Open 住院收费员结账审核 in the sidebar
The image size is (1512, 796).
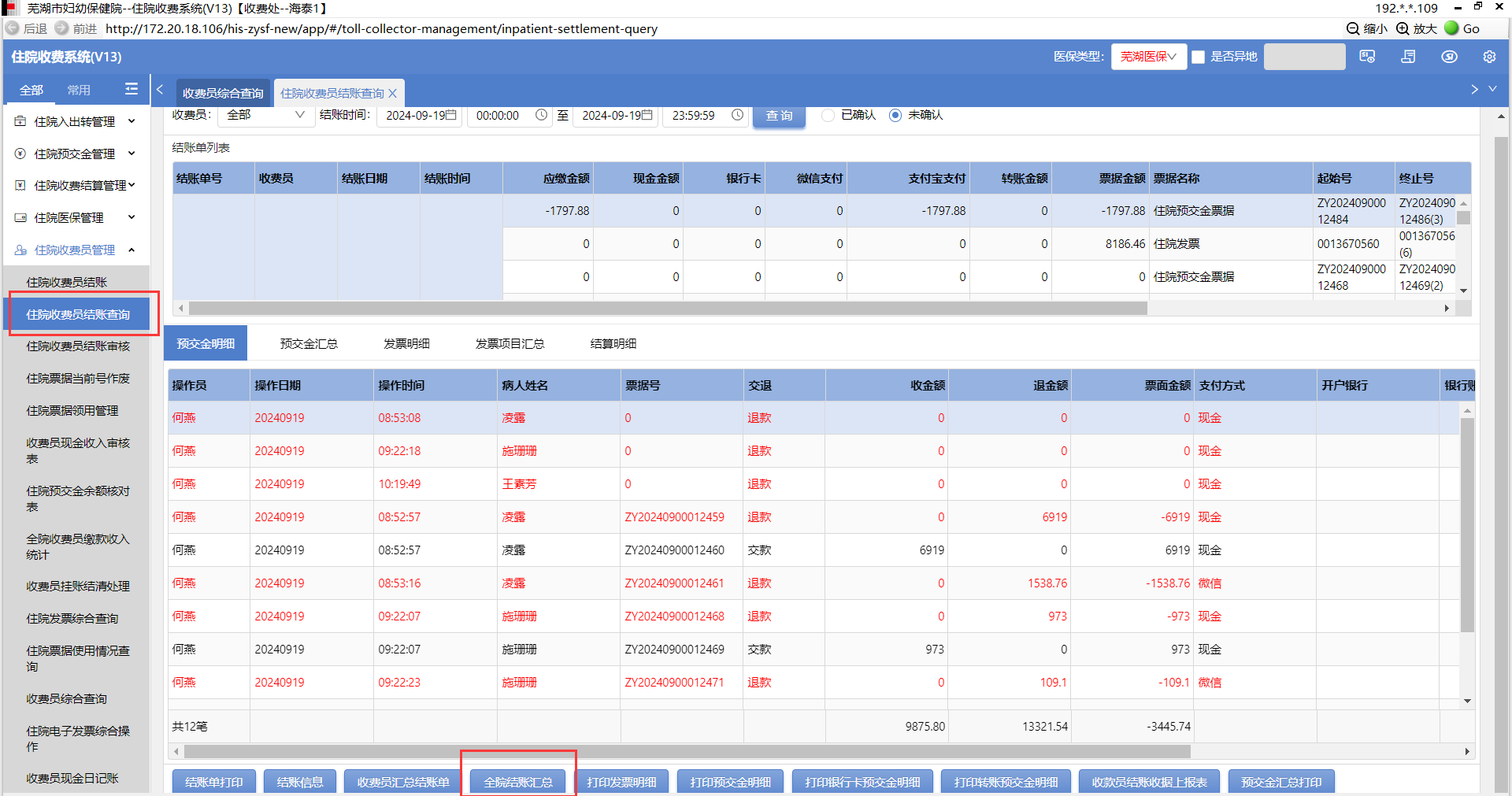click(x=78, y=346)
